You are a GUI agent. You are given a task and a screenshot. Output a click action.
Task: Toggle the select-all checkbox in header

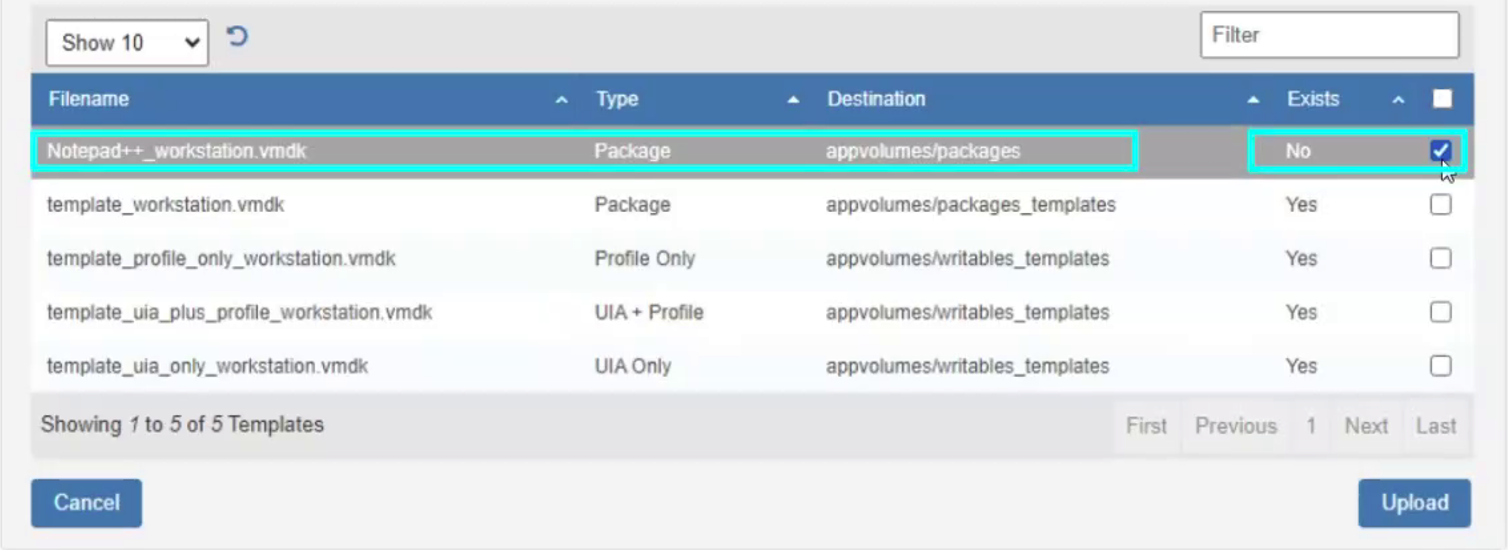tap(1441, 98)
